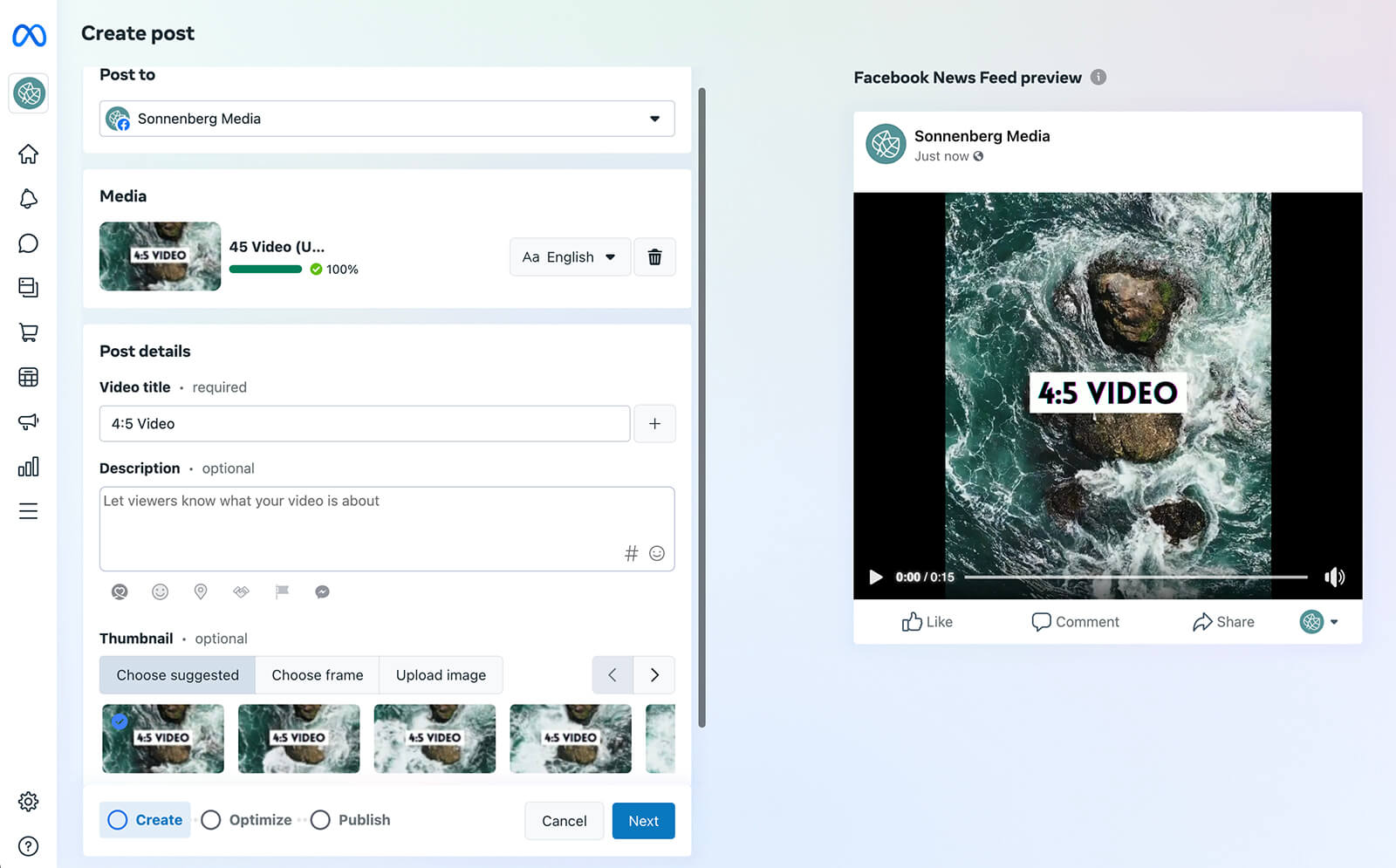The height and width of the screenshot is (868, 1396).
Task: Show next thumbnails with right chevron
Action: tap(654, 675)
